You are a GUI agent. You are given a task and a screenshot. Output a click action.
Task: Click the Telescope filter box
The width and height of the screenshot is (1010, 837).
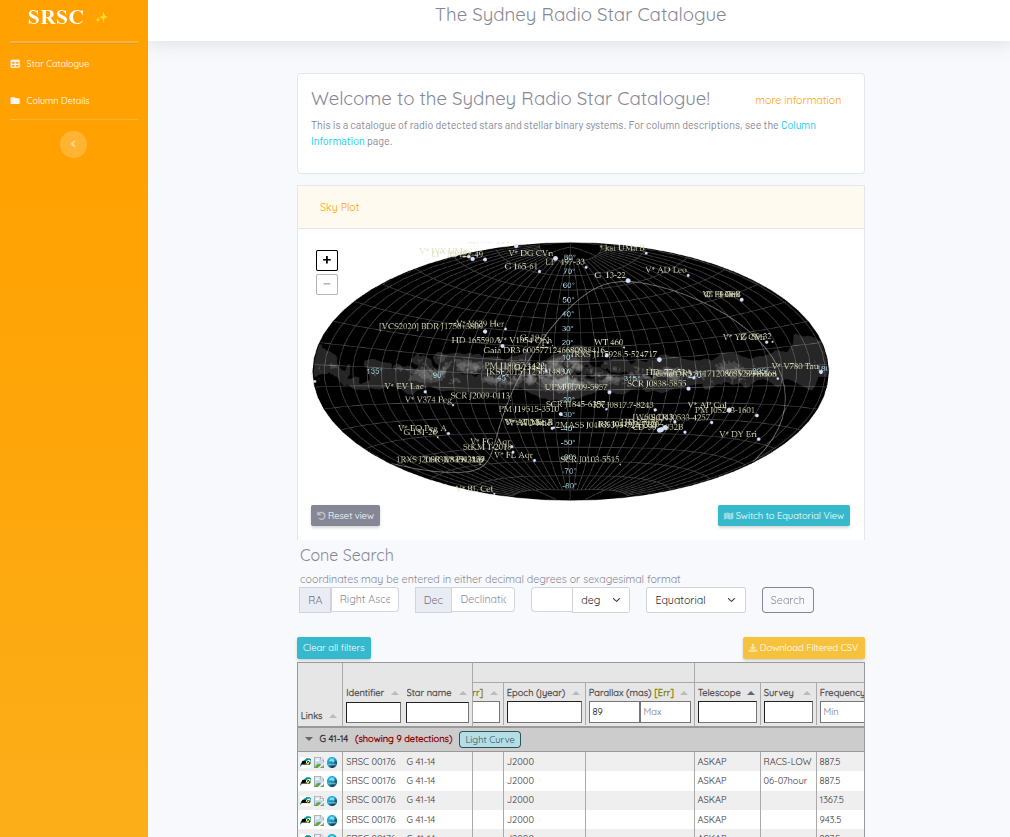pos(727,712)
